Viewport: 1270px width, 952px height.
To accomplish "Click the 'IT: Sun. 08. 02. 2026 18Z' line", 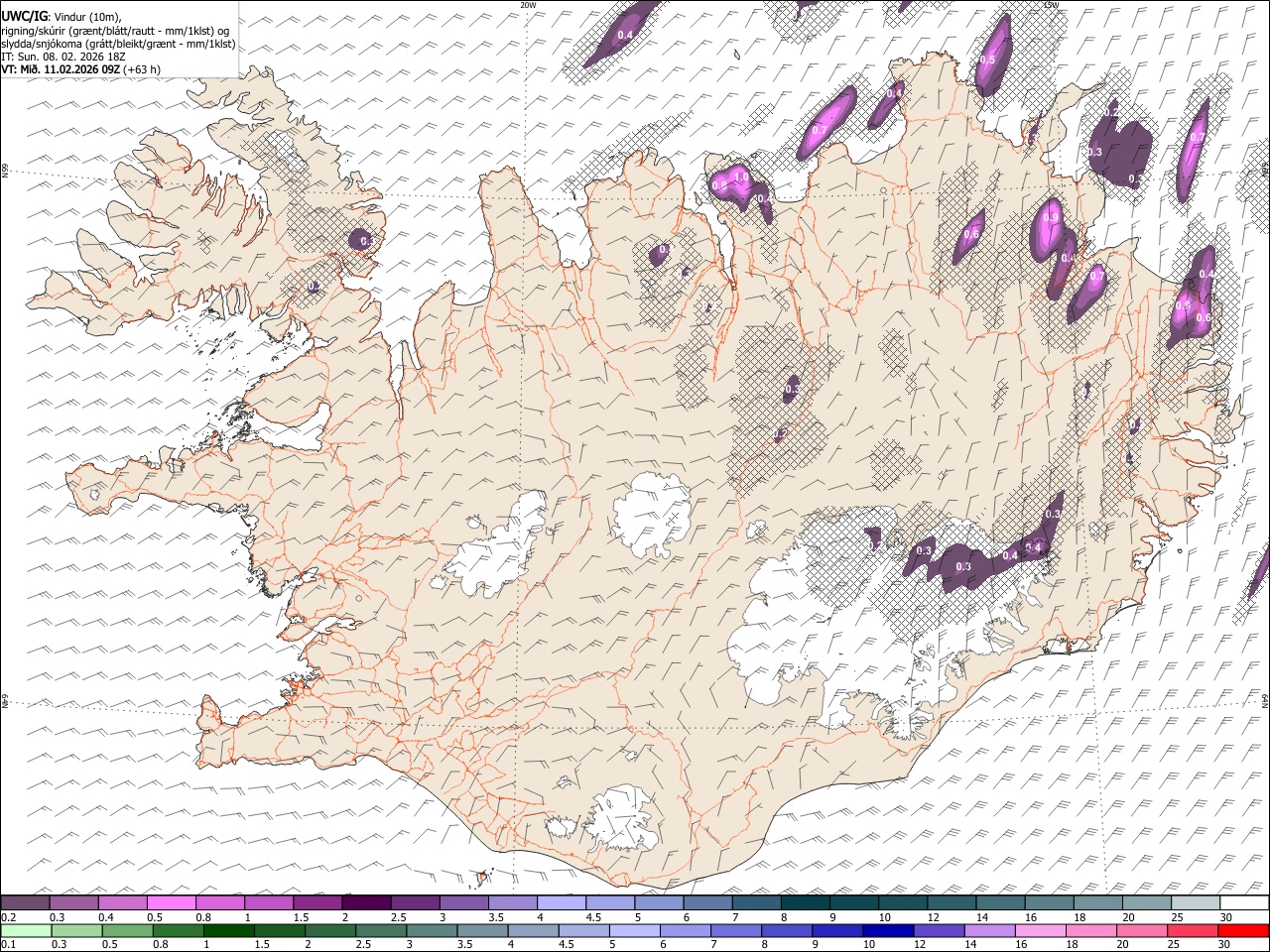I will (63, 57).
